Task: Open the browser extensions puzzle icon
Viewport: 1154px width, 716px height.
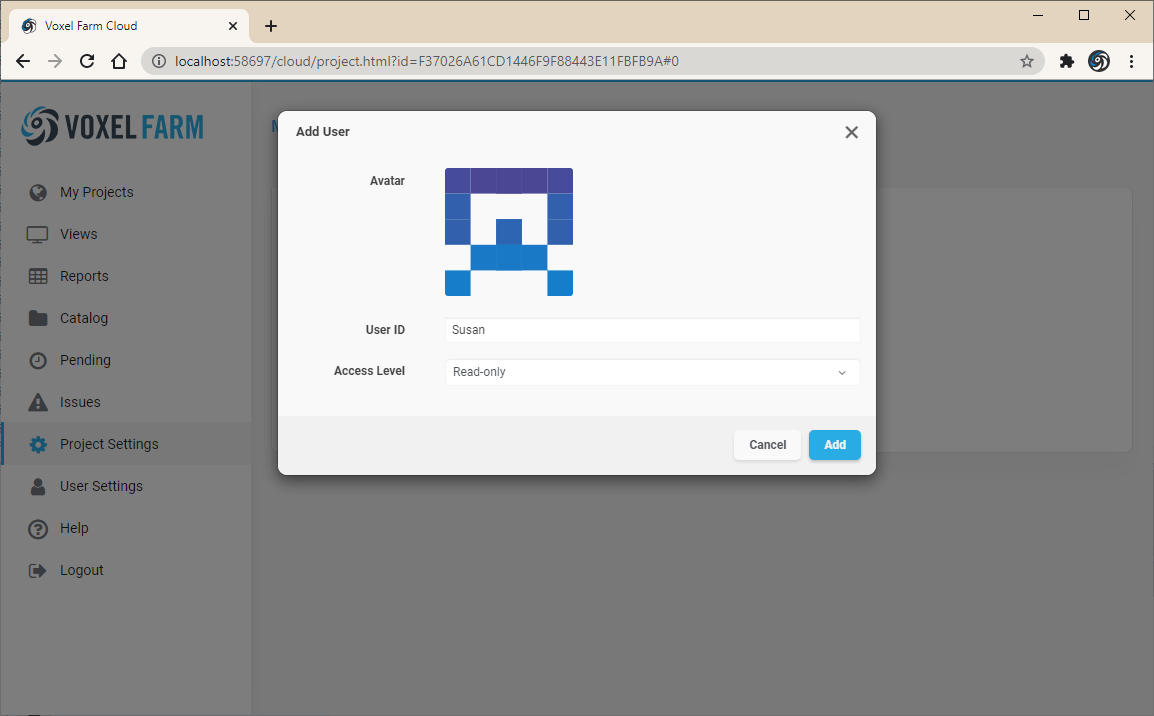Action: [x=1066, y=61]
